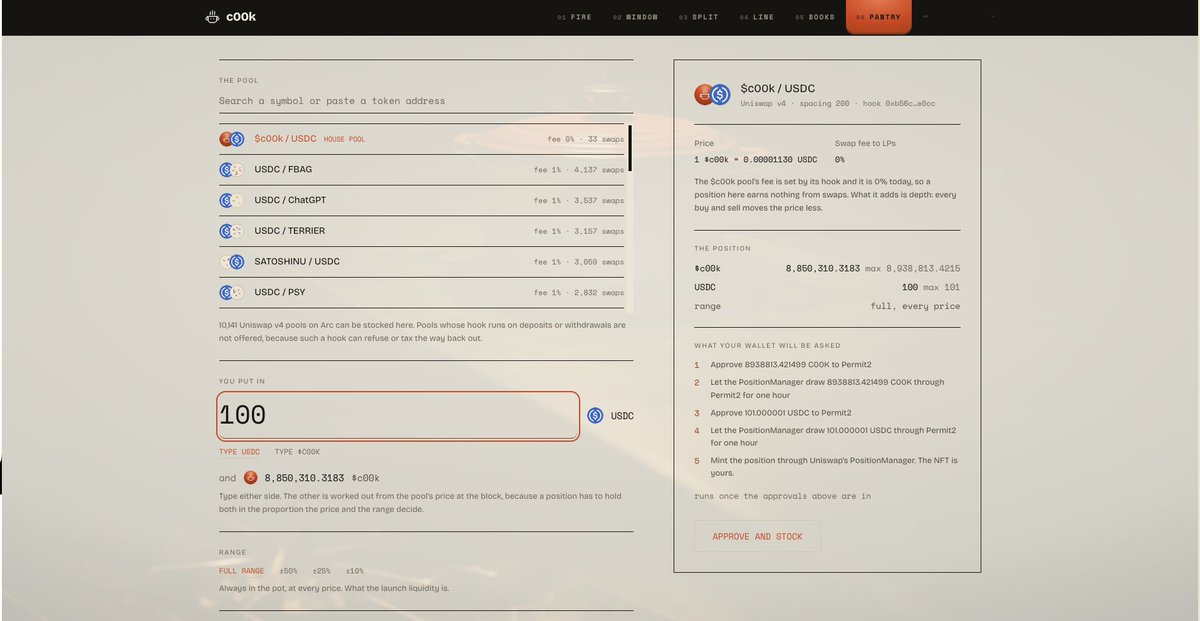Go to the 04 LINE tab

coord(757,17)
